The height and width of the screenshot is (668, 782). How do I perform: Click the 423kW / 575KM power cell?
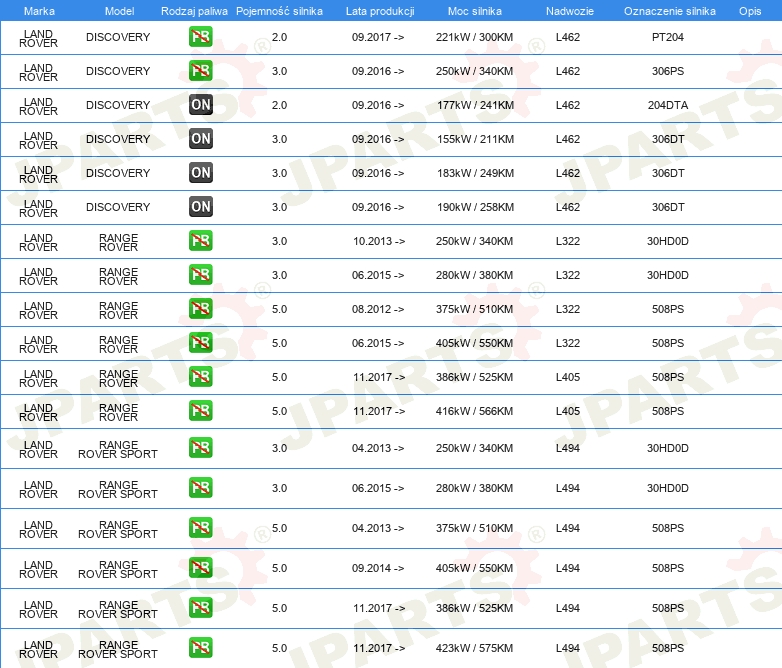coord(474,648)
